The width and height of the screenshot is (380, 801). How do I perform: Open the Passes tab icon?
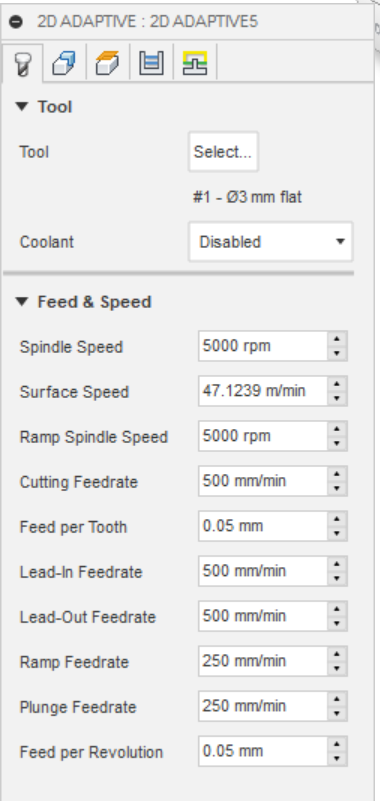click(x=151, y=63)
